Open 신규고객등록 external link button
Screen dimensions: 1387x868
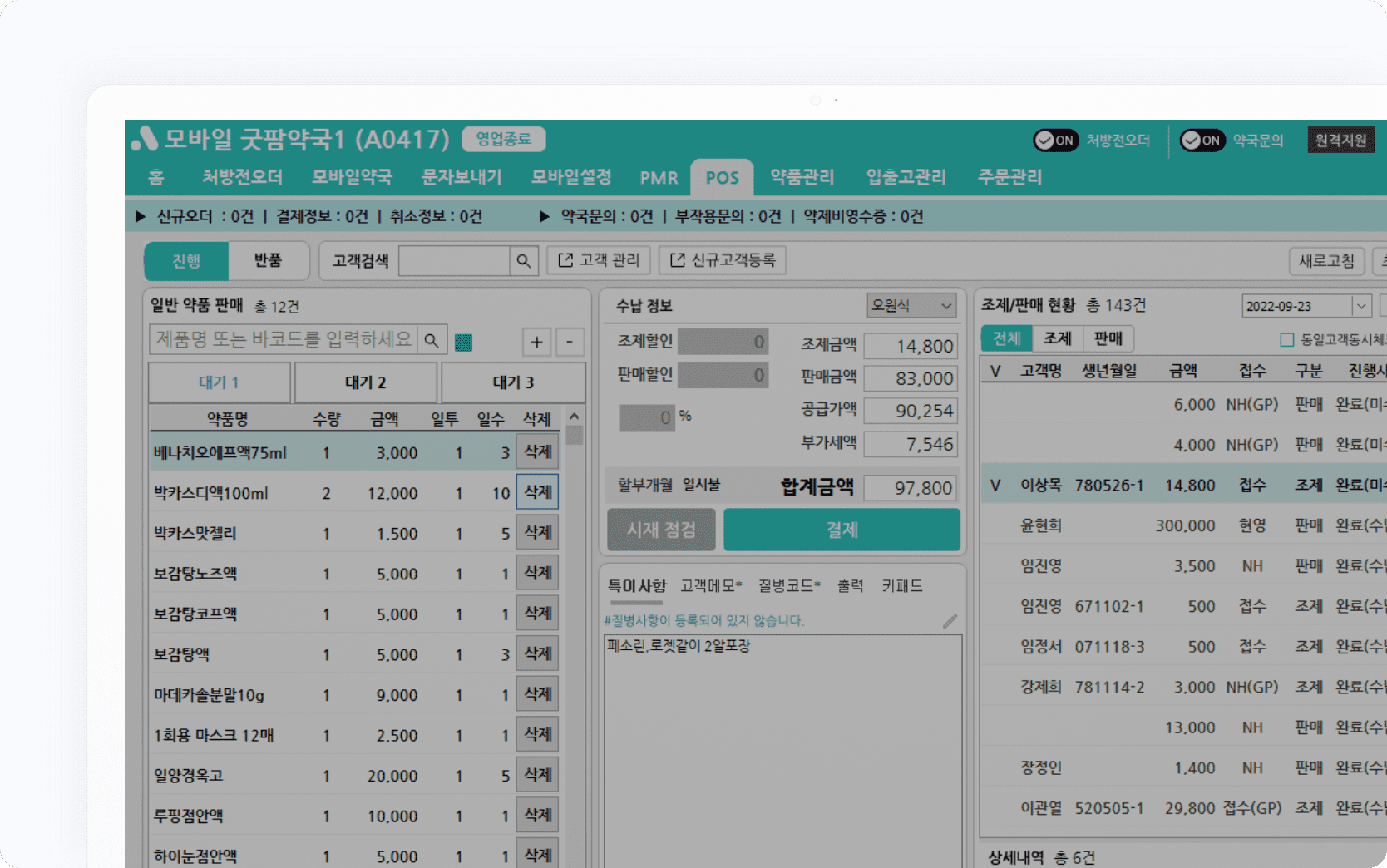[723, 260]
